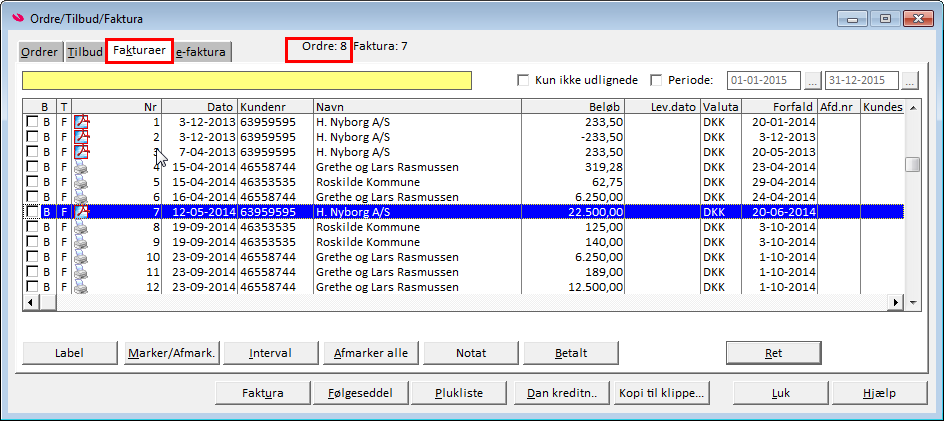Viewport: 944px width, 421px height.
Task: Select amount cell 319,28
Action: tap(573, 167)
